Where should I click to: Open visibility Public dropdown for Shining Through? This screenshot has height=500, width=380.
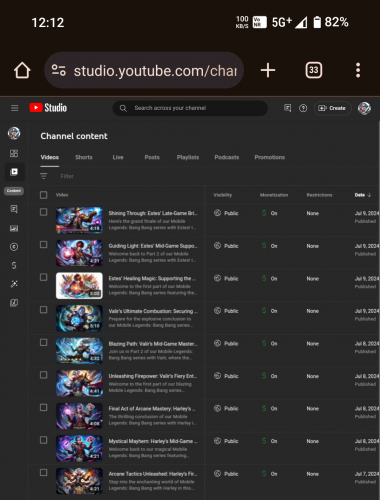coord(226,213)
